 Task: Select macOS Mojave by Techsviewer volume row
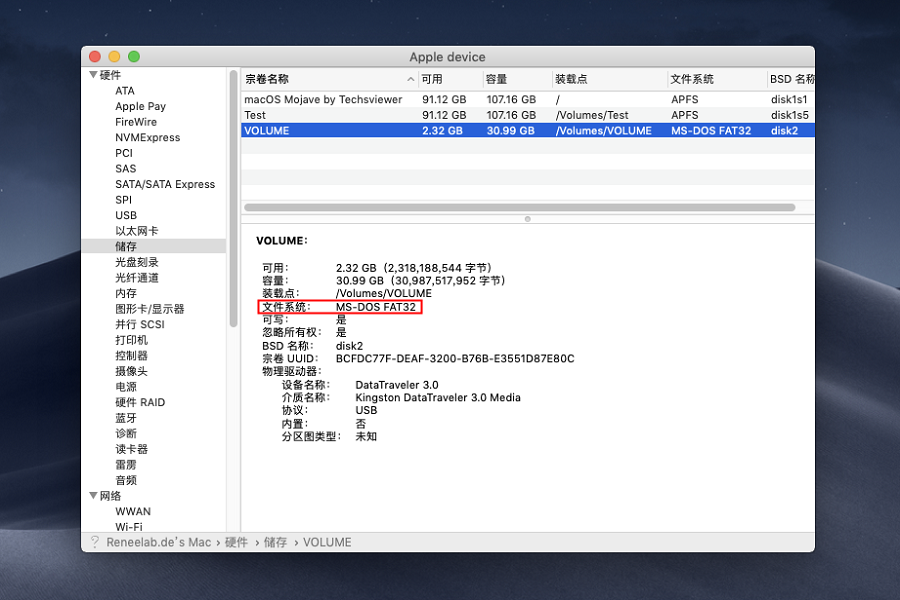[x=527, y=99]
